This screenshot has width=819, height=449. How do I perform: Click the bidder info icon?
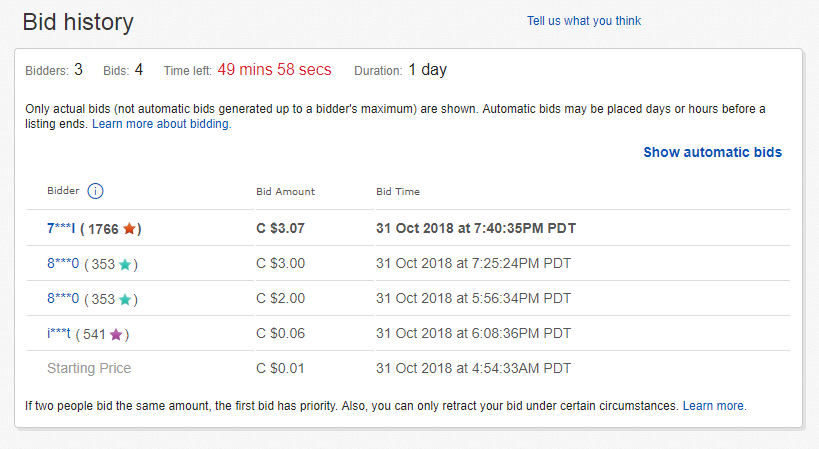(x=95, y=191)
